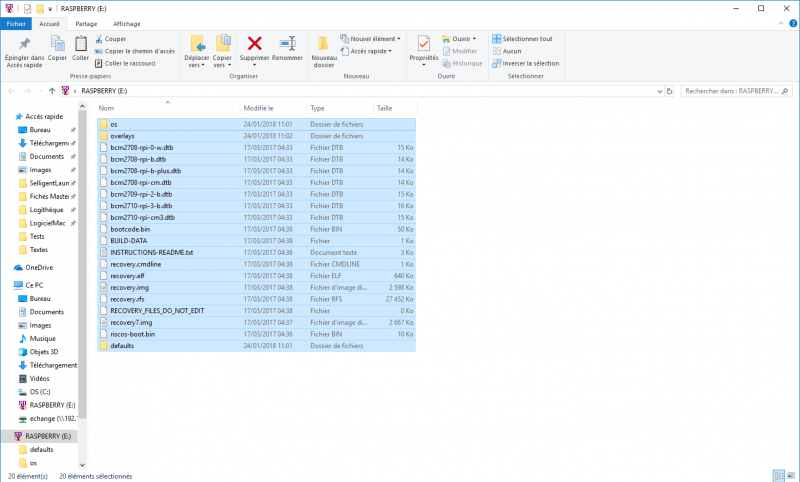800x482 pixels.
Task: Click the red Supprimer icon
Action: 255,43
